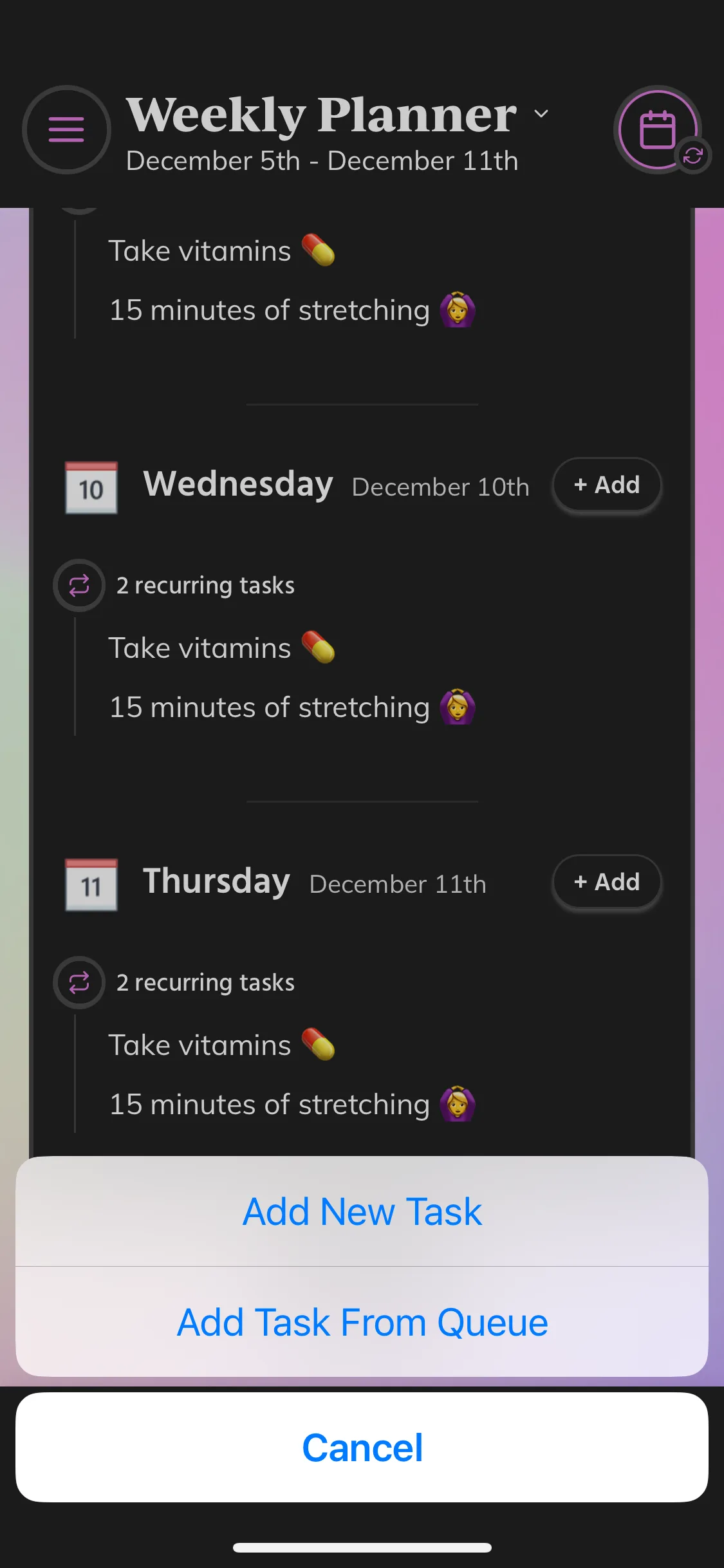Expand the Weekly Planner dropdown chevron

(541, 114)
